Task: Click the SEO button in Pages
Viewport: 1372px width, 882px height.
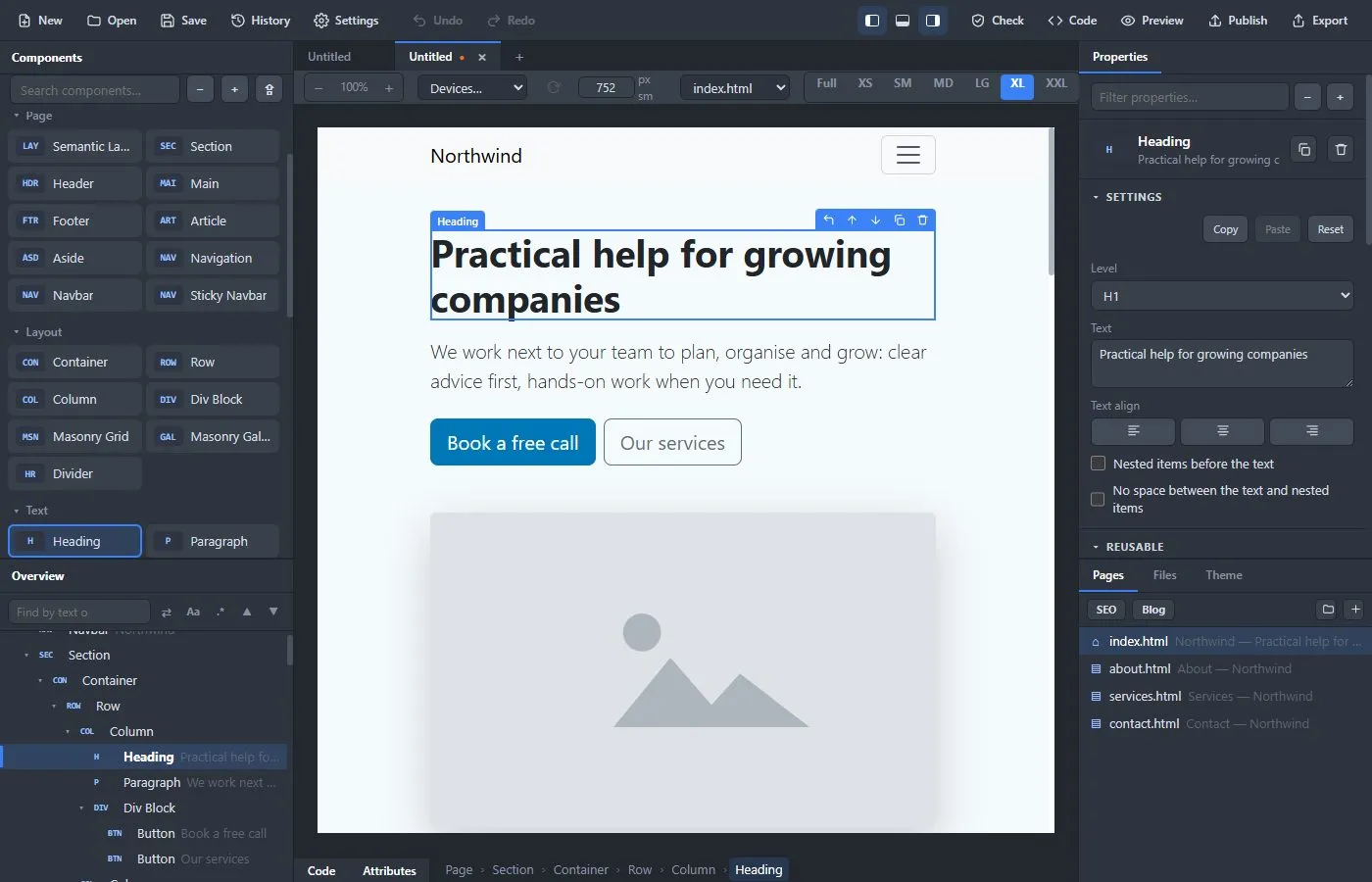Action: (x=1105, y=610)
